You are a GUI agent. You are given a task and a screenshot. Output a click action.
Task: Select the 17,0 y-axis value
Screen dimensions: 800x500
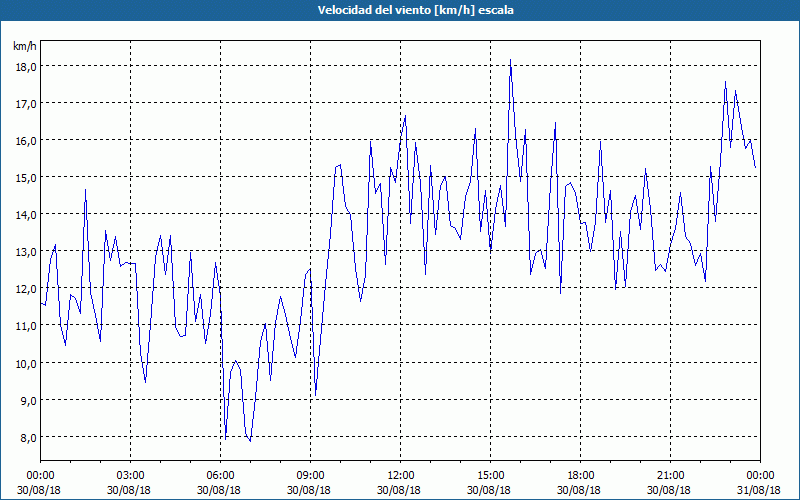(x=26, y=104)
